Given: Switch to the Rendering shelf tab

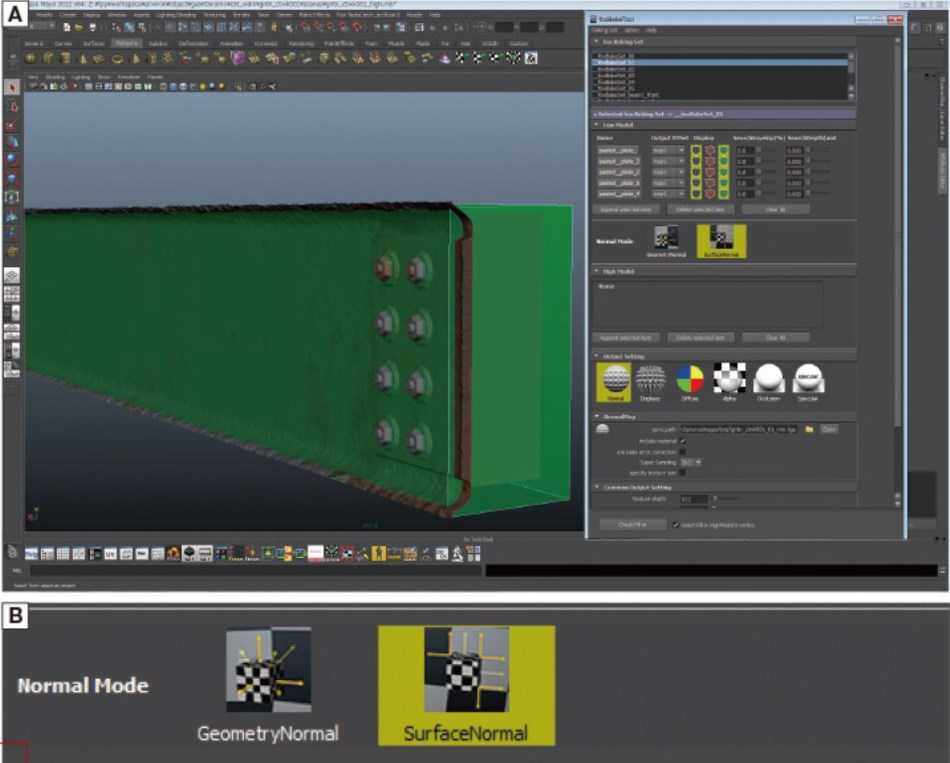Looking at the screenshot, I should click(301, 44).
